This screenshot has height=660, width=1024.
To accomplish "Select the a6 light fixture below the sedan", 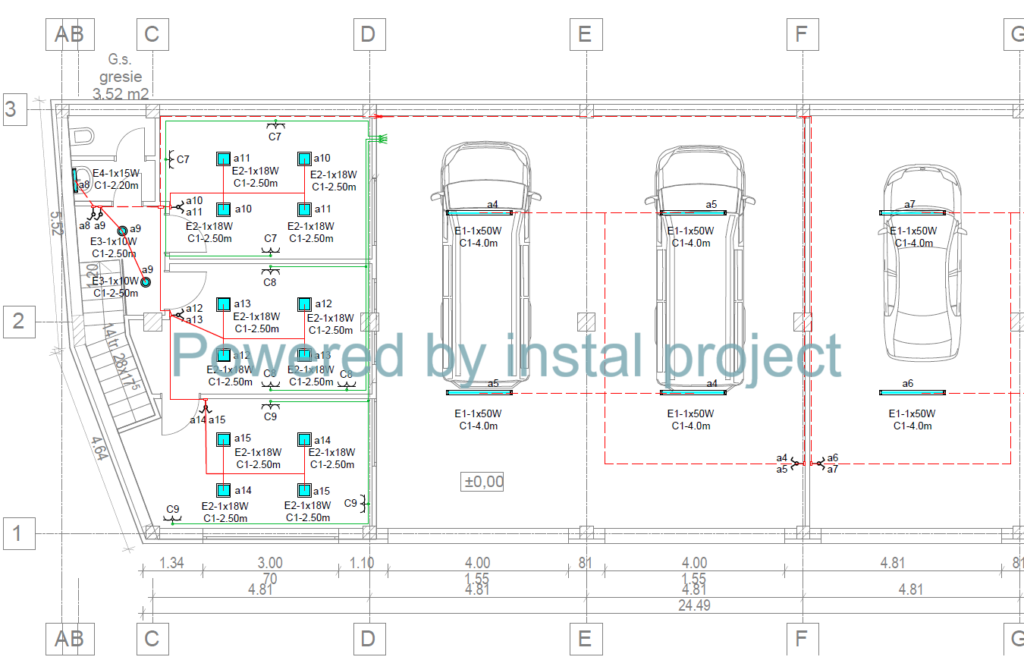I will point(911,392).
